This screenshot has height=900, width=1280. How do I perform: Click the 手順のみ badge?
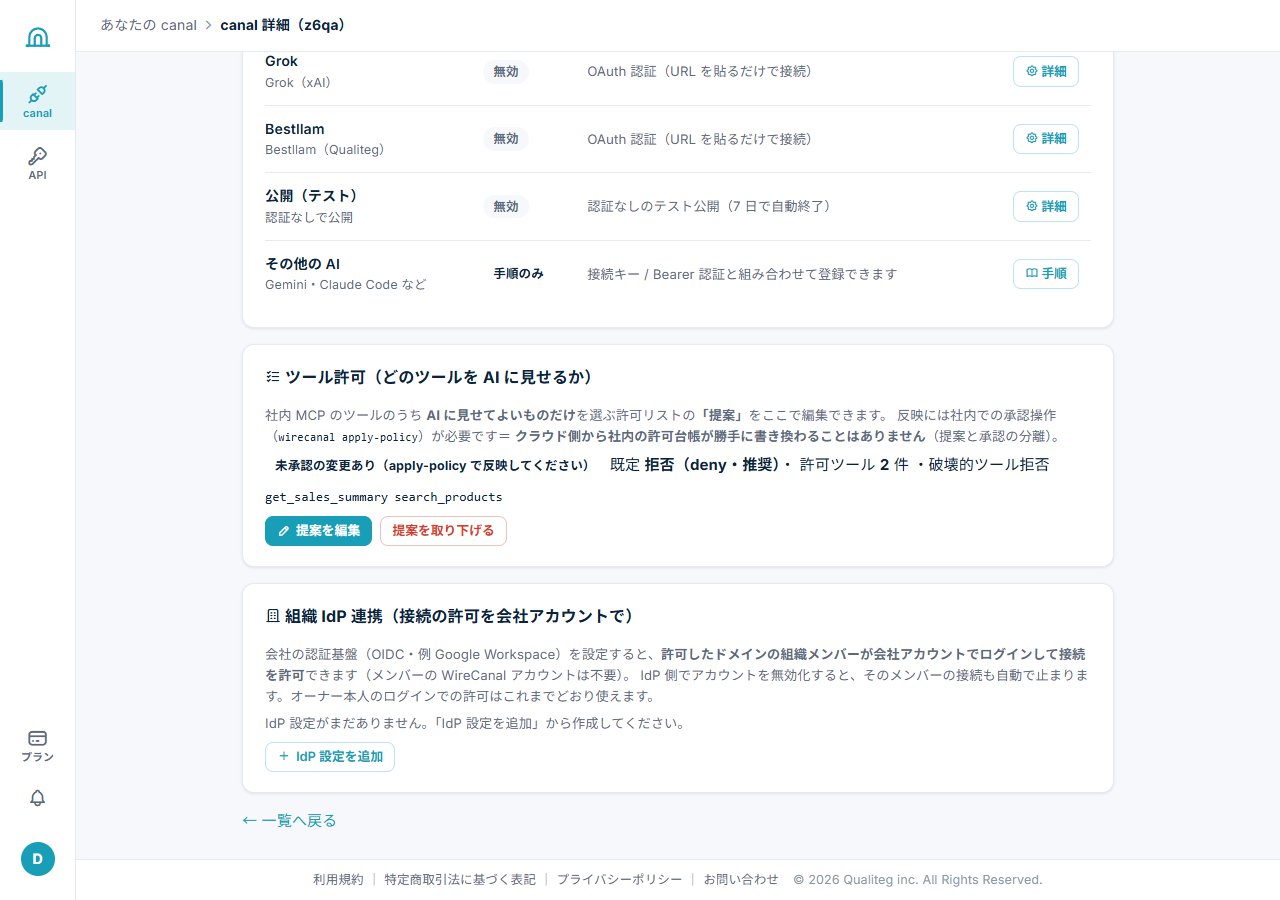pos(518,274)
